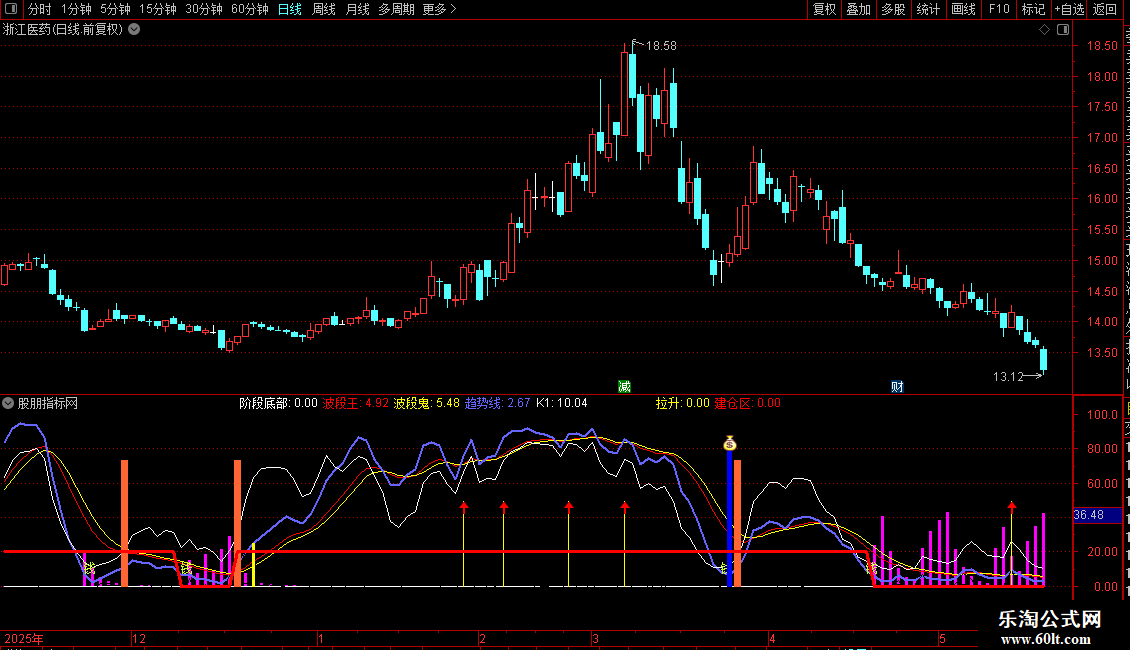Click the diamond icon on chart

click(1044, 30)
